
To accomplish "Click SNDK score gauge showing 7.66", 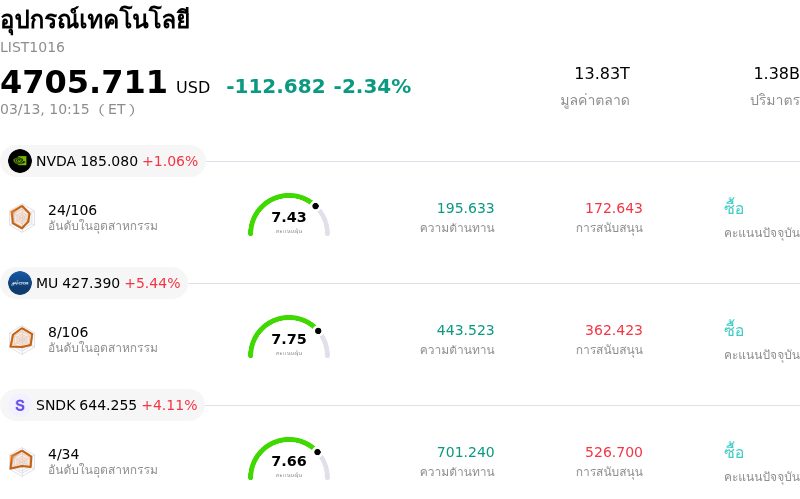I will pyautogui.click(x=289, y=461).
